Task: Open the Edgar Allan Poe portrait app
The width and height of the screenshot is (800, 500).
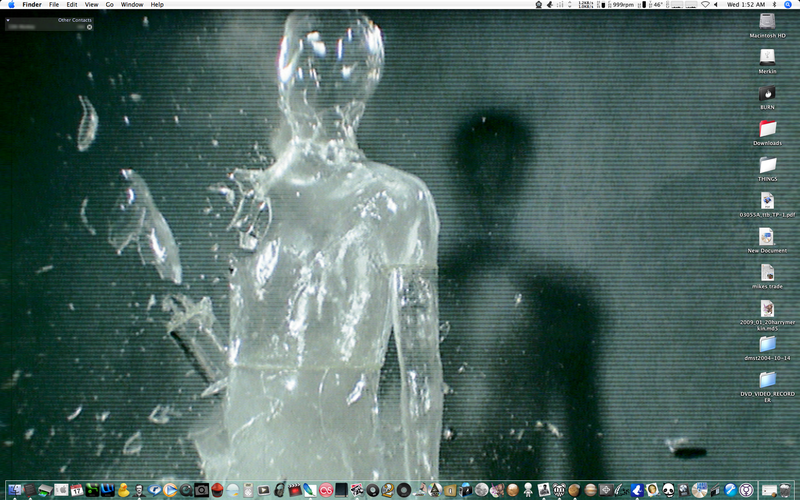Action: 139,490
